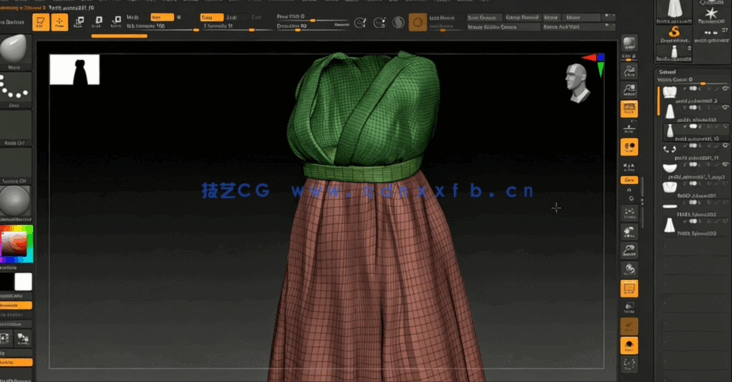This screenshot has width=732, height=382.
Task: Enable the Zsub button
Action: tap(232, 17)
